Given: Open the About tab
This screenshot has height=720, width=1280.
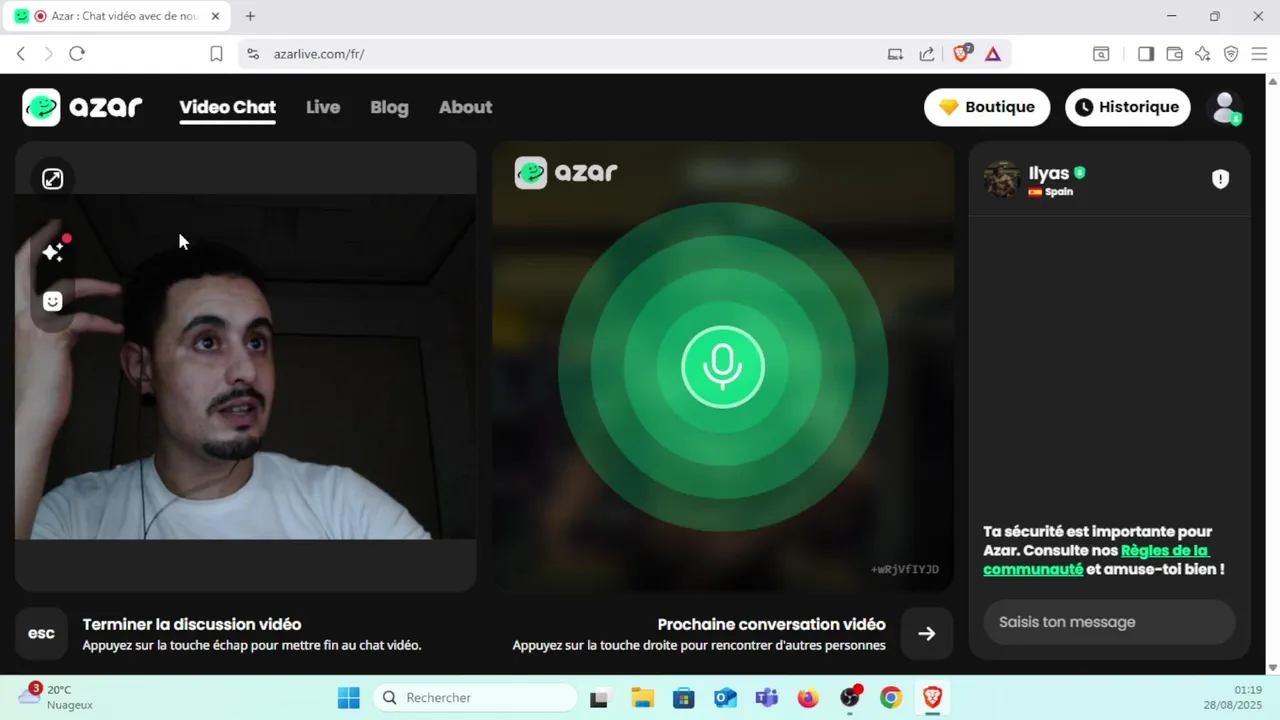Looking at the screenshot, I should pos(465,107).
